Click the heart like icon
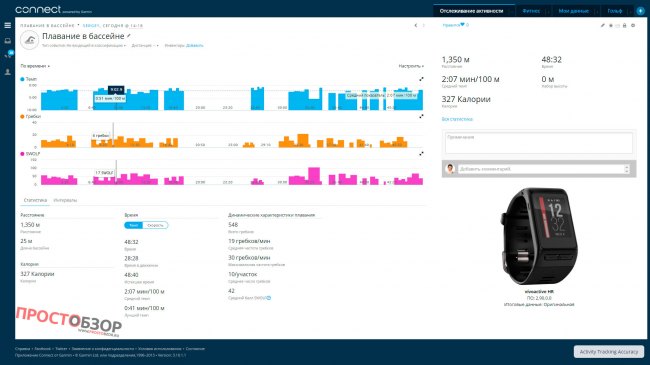Viewport: 650px width, 365px height. [462, 25]
